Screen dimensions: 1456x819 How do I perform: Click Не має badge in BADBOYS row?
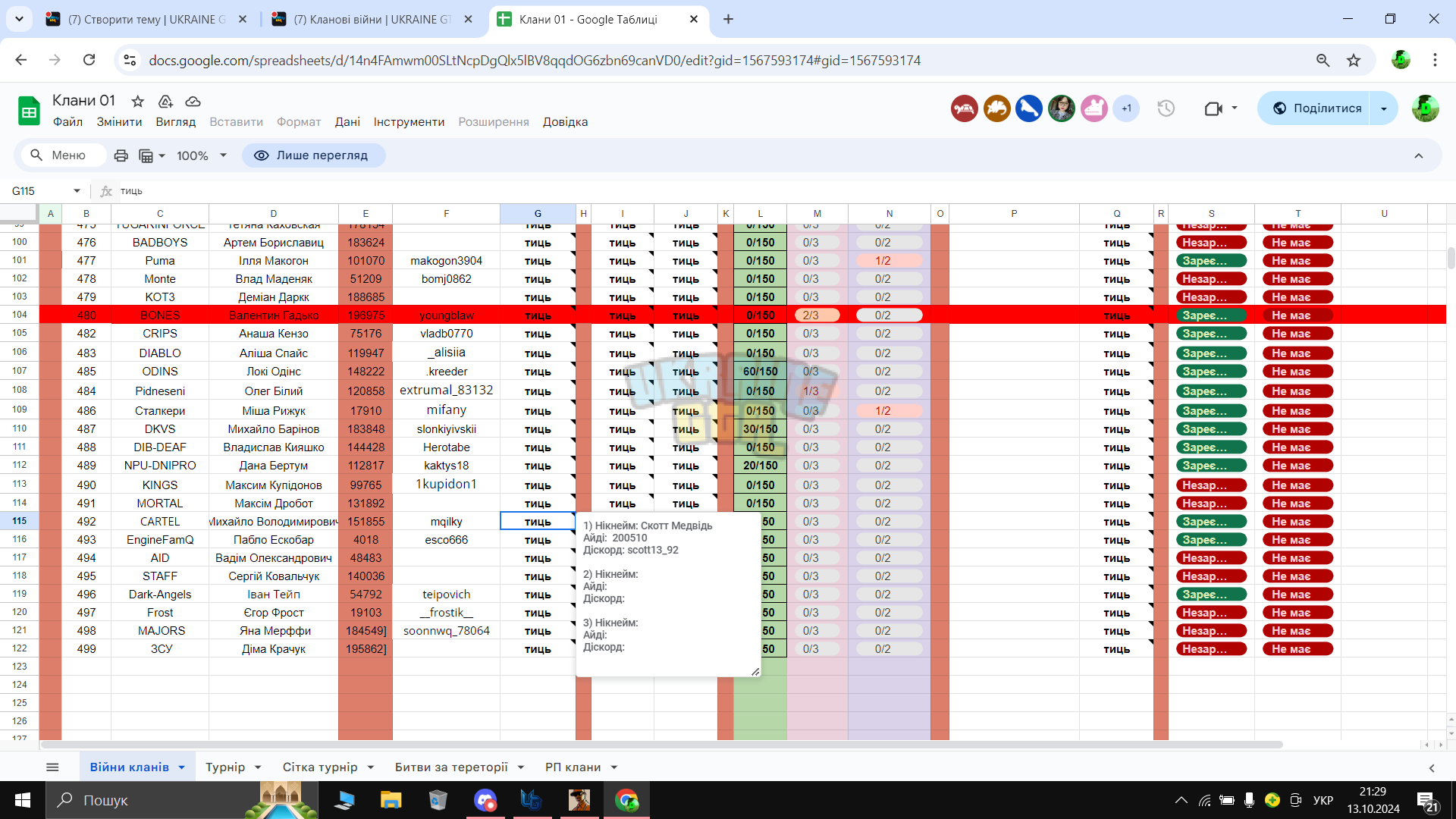point(1298,243)
